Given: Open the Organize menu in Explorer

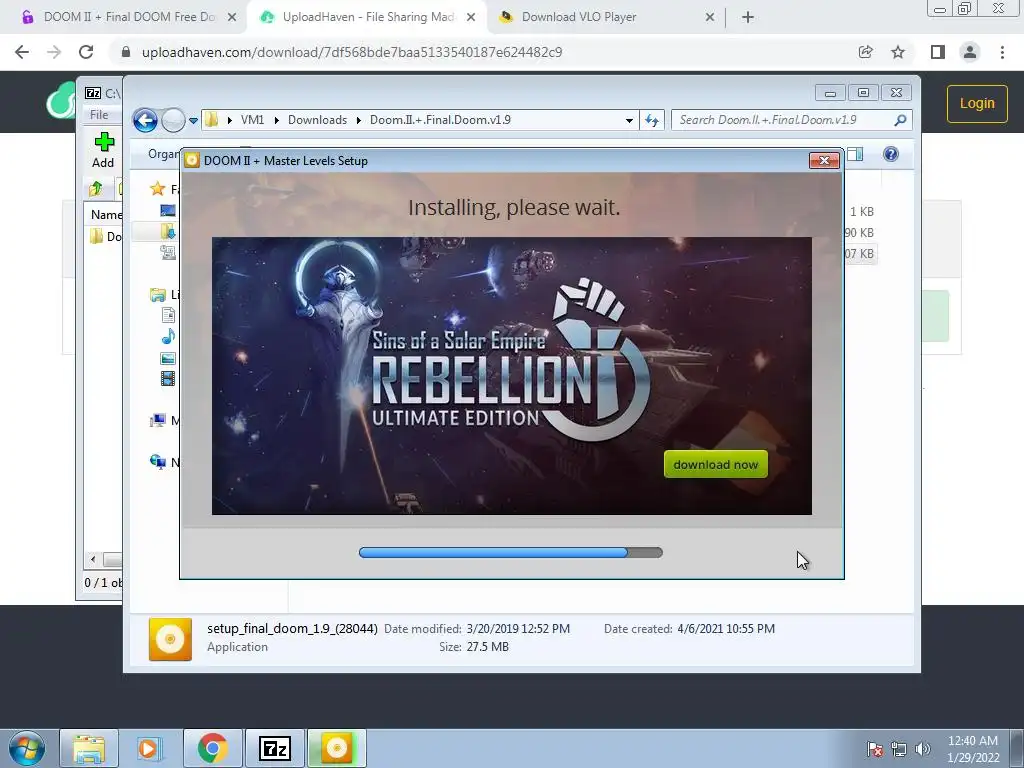Looking at the screenshot, I should (x=163, y=154).
